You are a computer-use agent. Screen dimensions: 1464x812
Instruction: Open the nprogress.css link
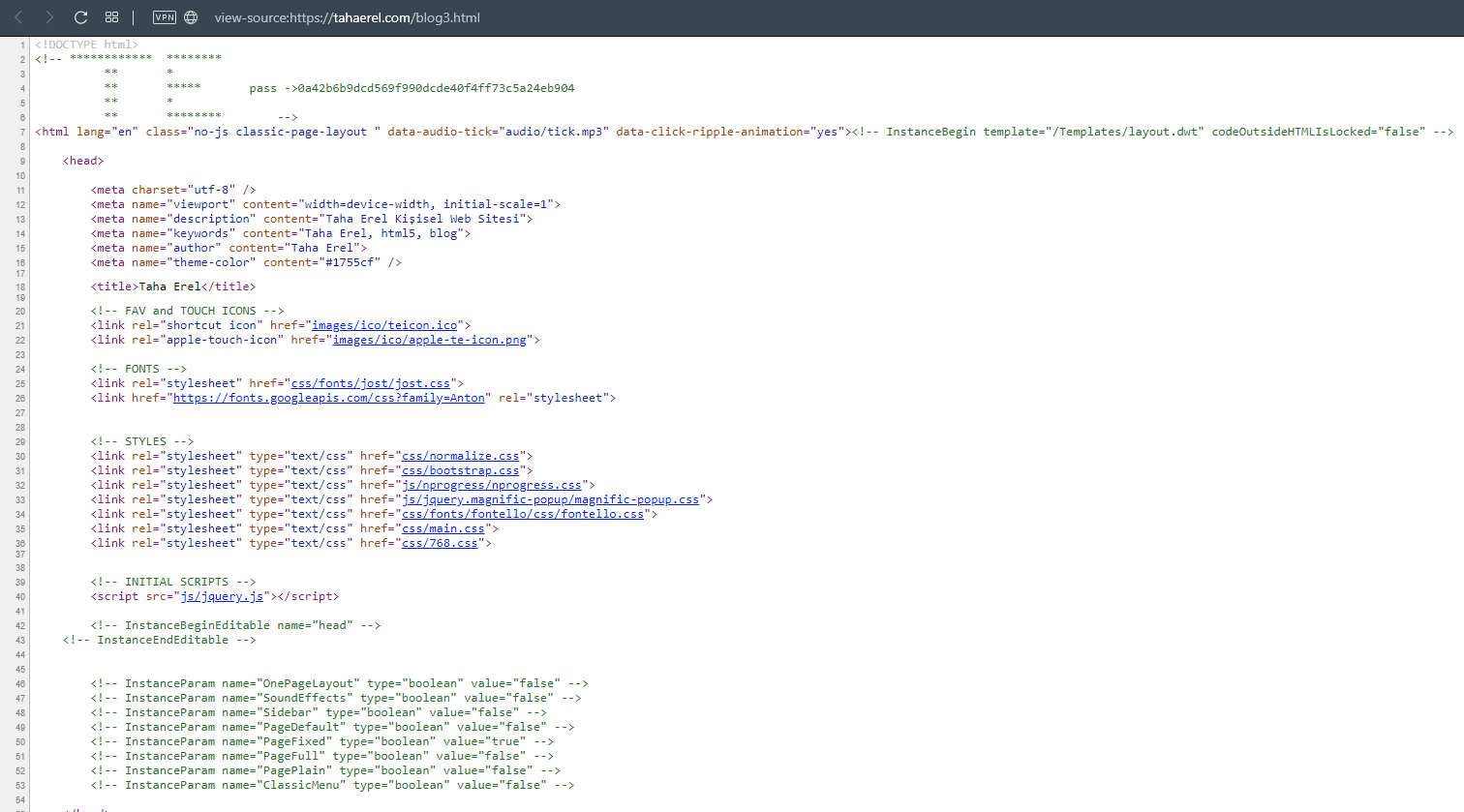(492, 485)
